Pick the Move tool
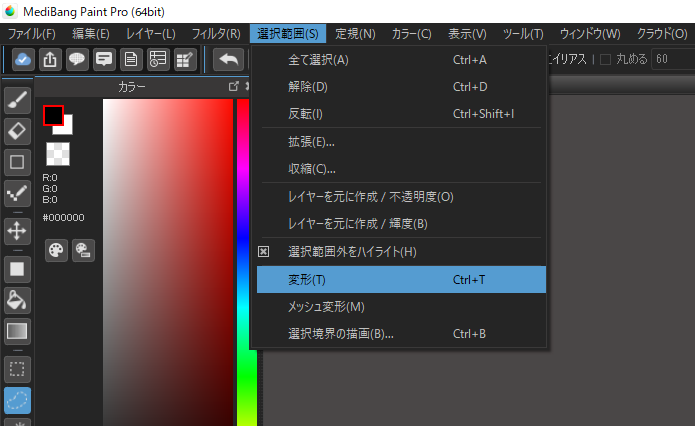Viewport: 695px width, 426px height. (17, 231)
